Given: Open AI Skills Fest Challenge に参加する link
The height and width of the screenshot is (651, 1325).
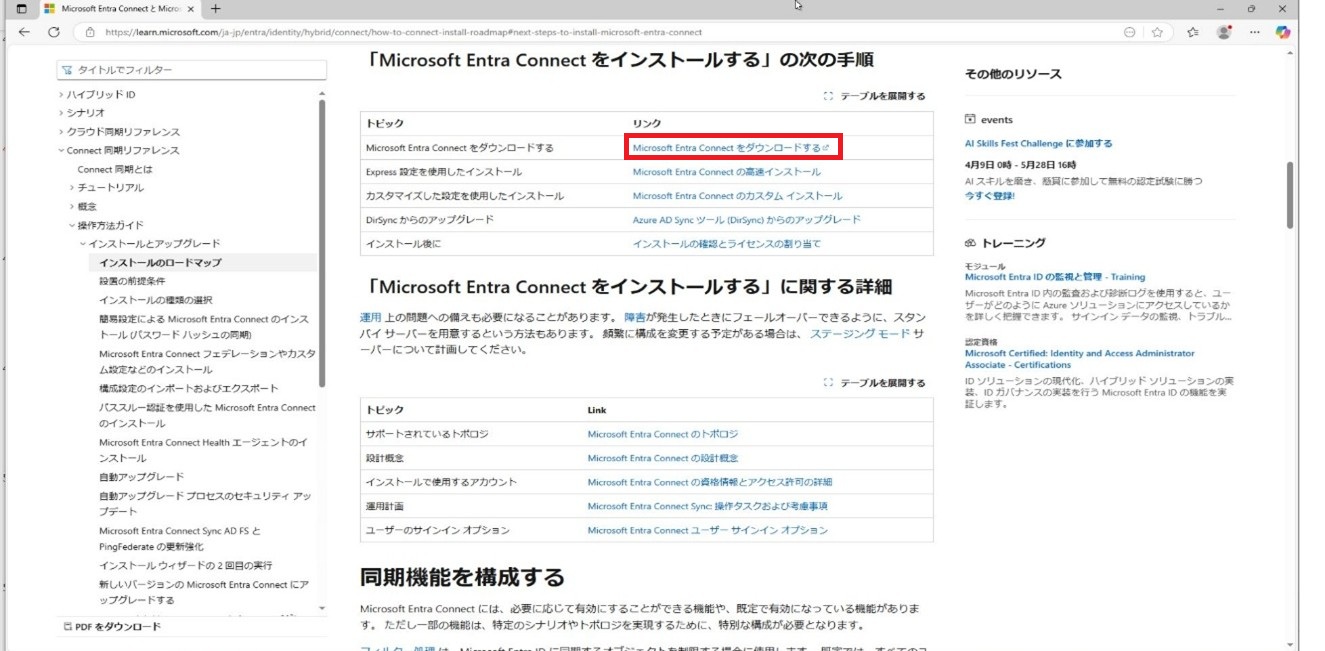Looking at the screenshot, I should 1039,143.
